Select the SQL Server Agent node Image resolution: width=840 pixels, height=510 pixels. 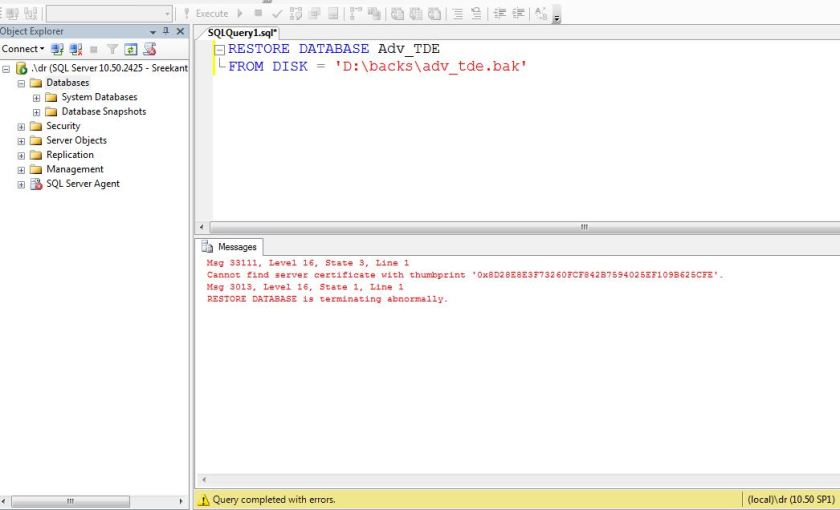[82, 184]
